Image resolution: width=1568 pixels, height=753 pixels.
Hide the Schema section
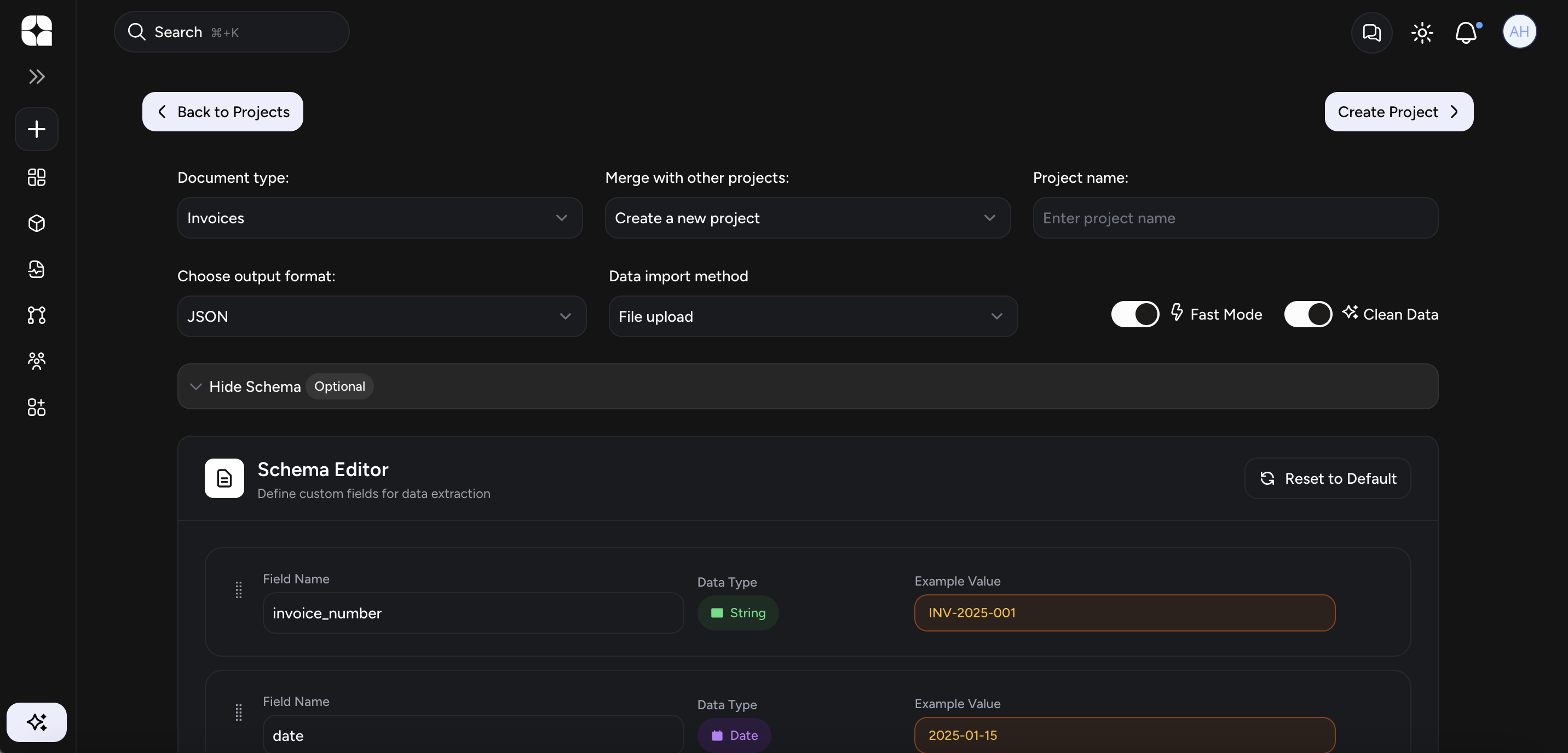(x=255, y=386)
